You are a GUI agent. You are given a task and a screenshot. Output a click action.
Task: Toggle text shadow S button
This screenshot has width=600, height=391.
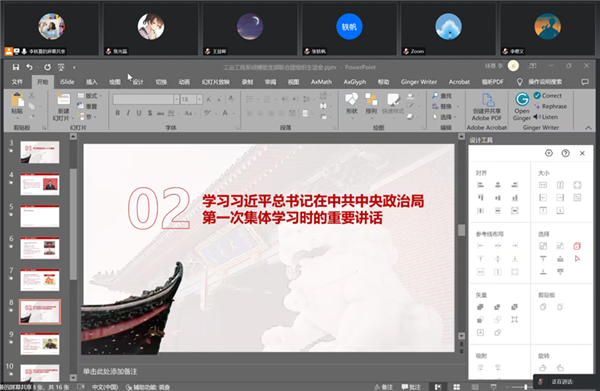coord(150,113)
